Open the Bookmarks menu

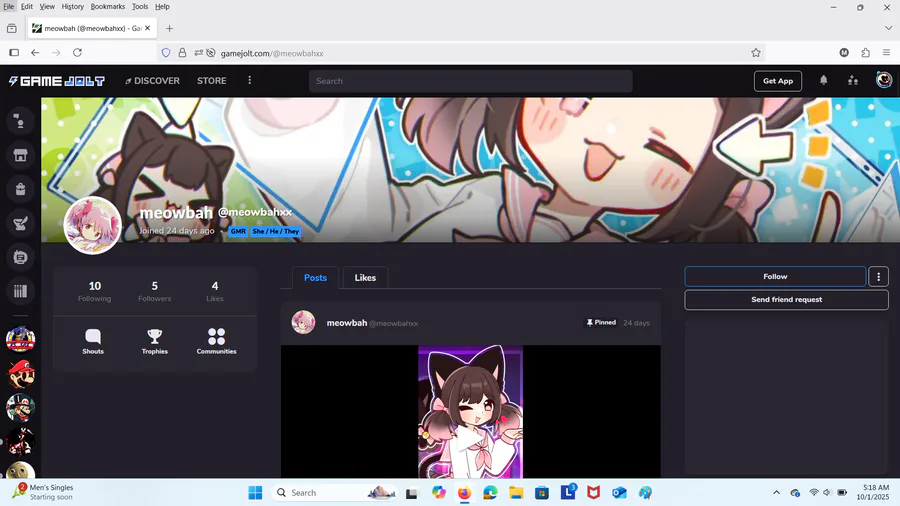point(107,6)
